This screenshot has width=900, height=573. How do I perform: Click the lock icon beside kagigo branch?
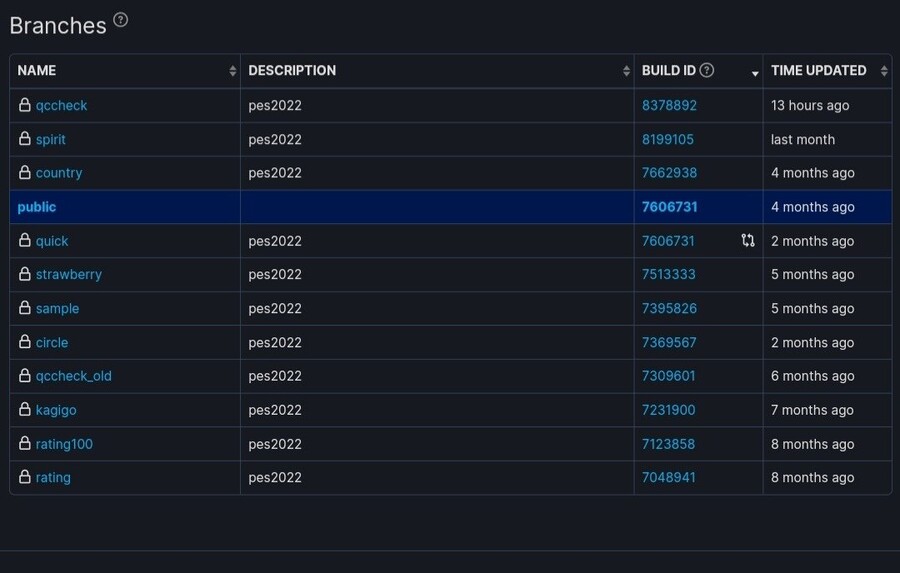pos(25,410)
